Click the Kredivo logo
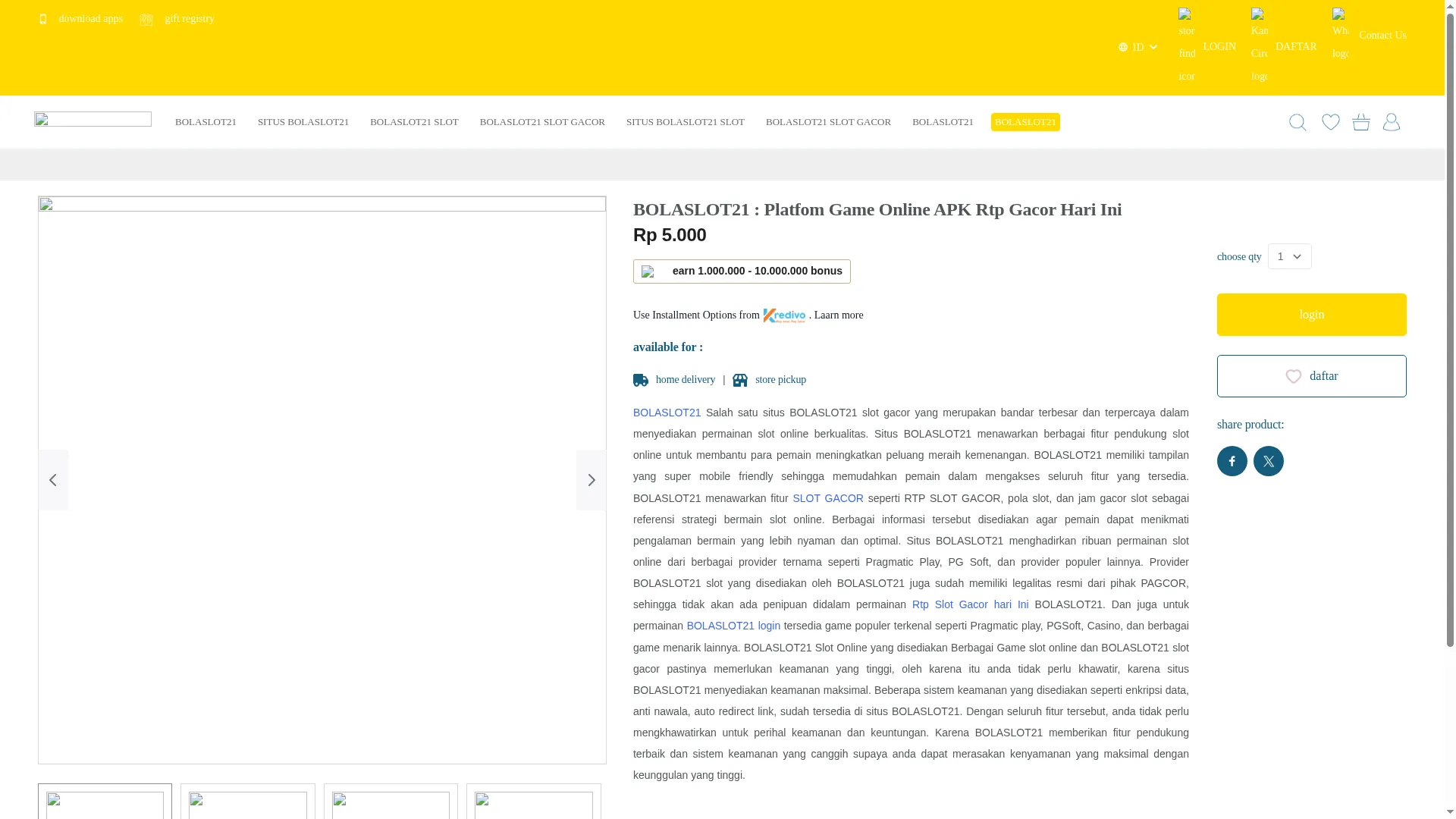This screenshot has width=1456, height=819. [x=785, y=315]
